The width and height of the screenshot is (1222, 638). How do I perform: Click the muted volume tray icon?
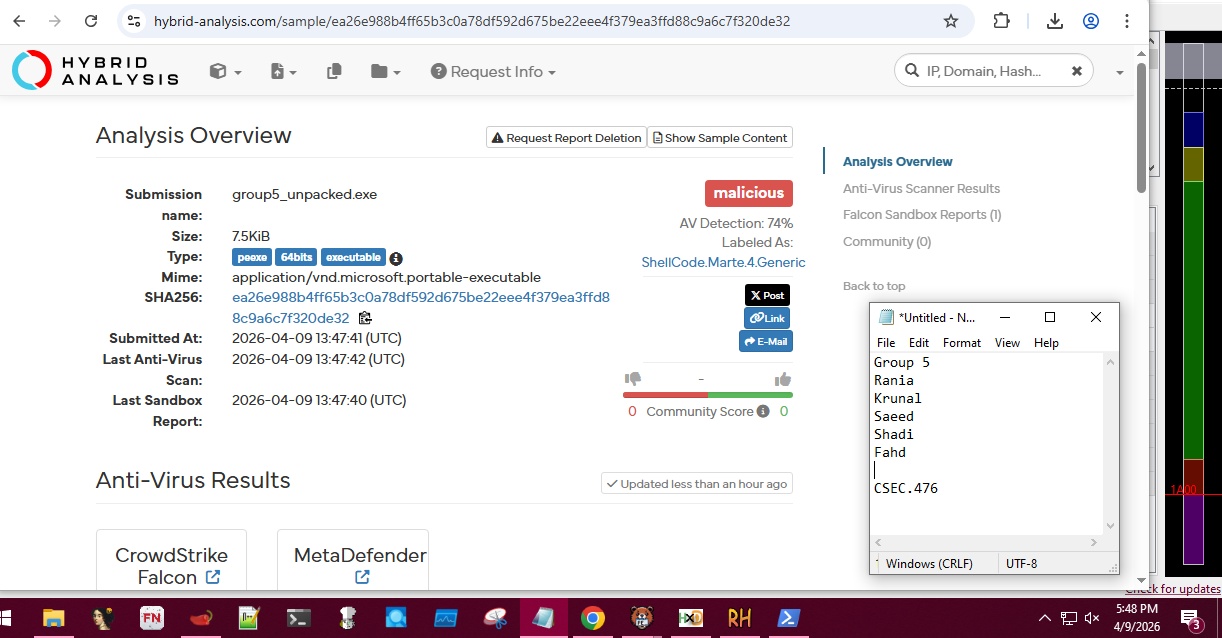click(1092, 618)
